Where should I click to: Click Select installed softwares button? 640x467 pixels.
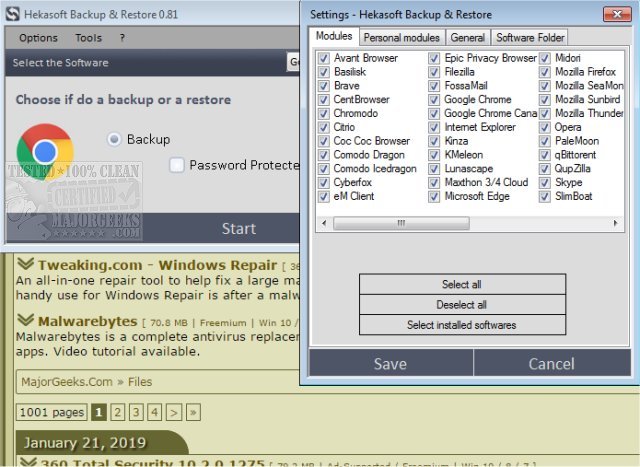click(x=462, y=325)
